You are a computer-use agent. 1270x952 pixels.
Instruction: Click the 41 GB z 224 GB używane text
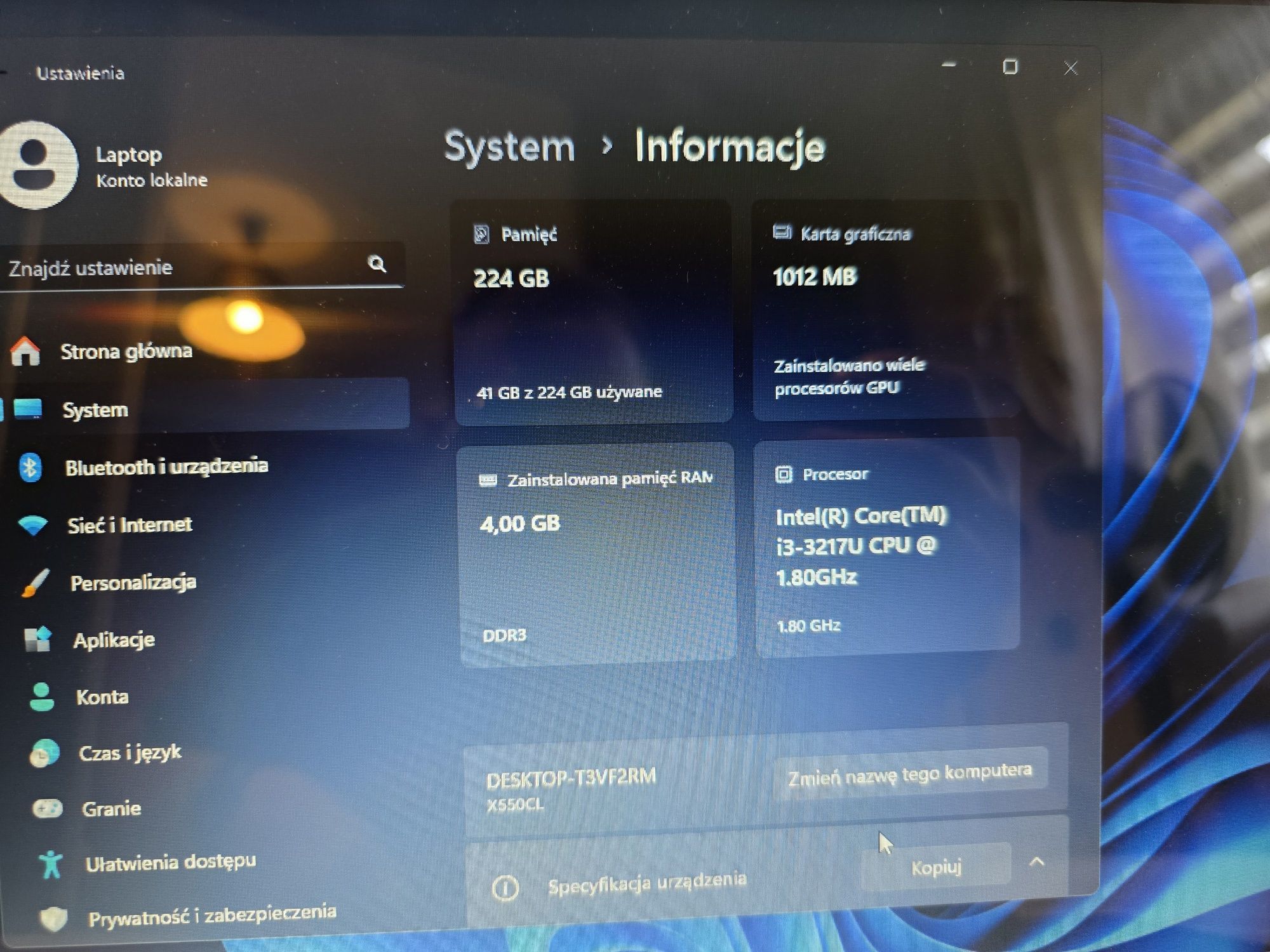(x=569, y=392)
